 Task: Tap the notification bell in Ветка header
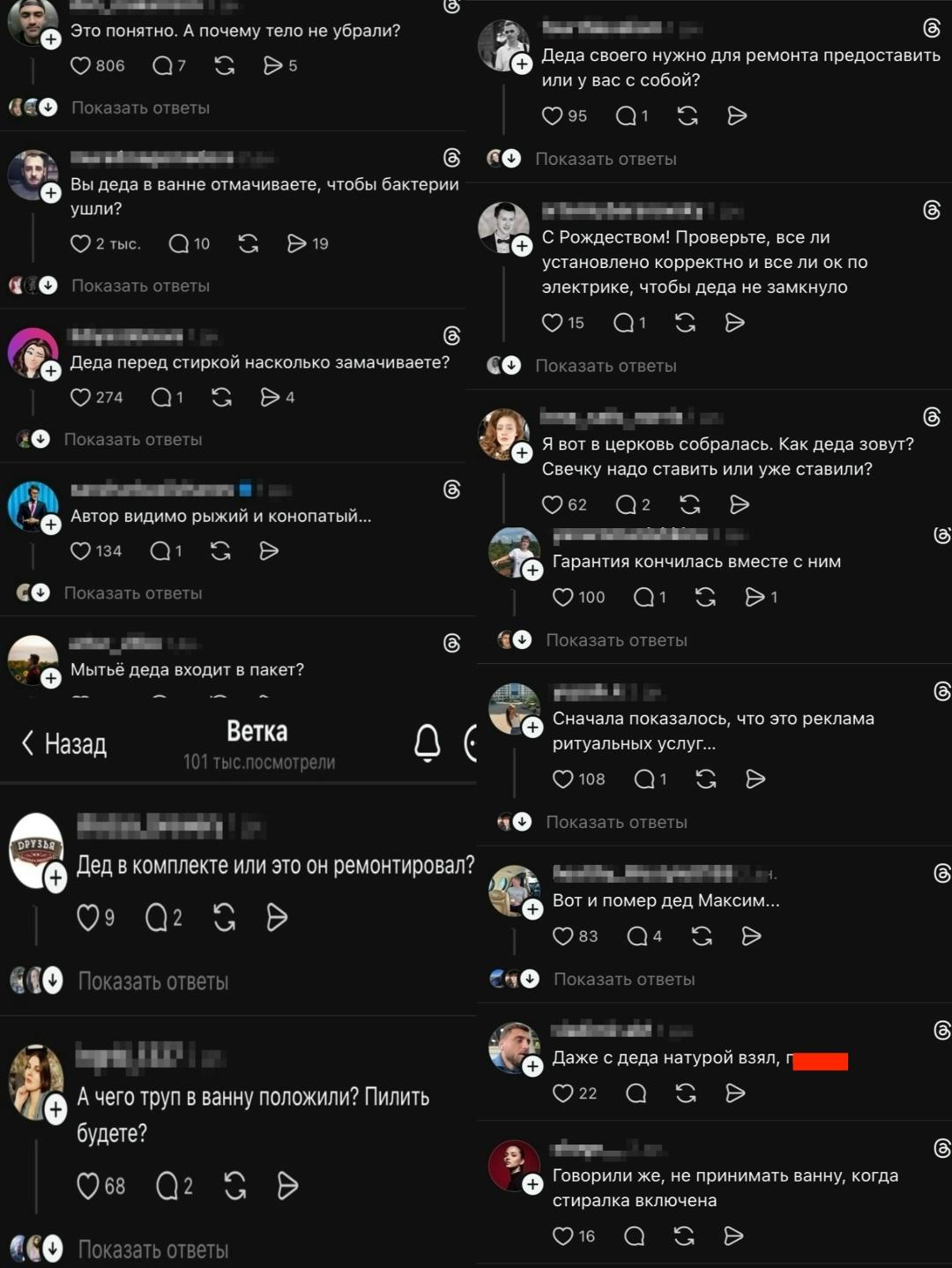[428, 742]
